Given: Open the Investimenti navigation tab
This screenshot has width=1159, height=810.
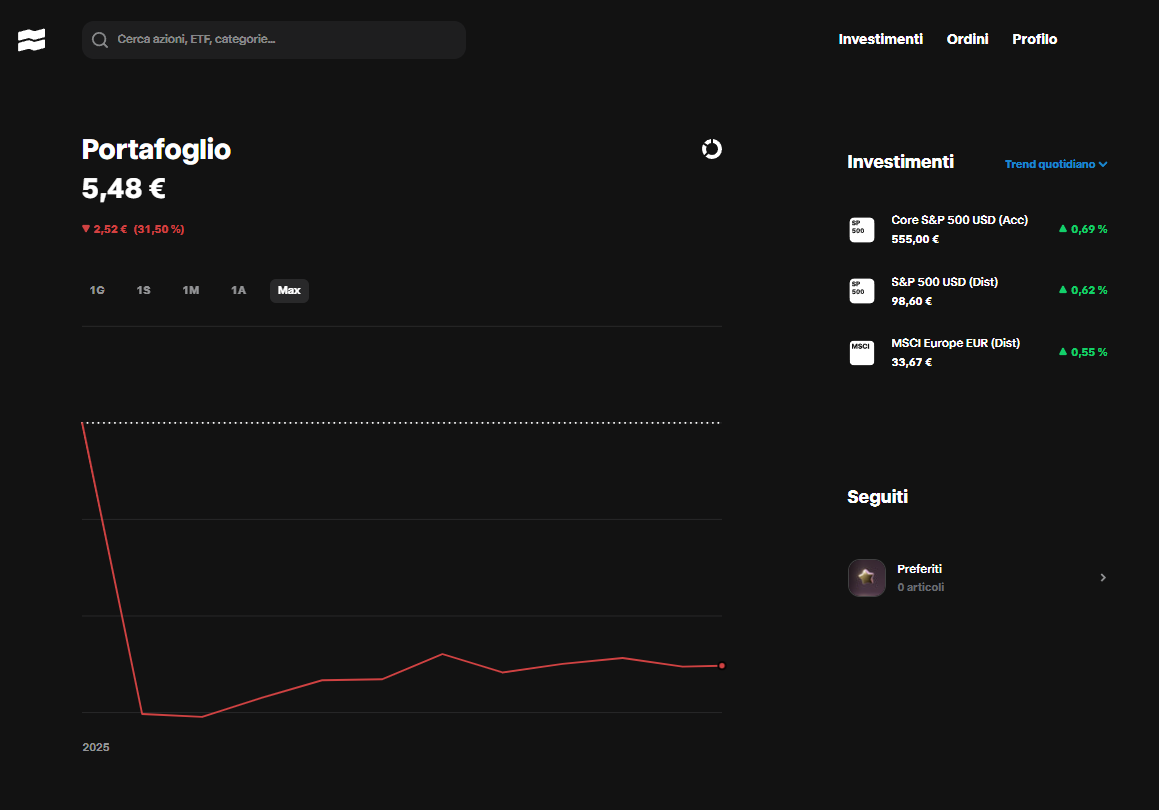Looking at the screenshot, I should point(880,39).
